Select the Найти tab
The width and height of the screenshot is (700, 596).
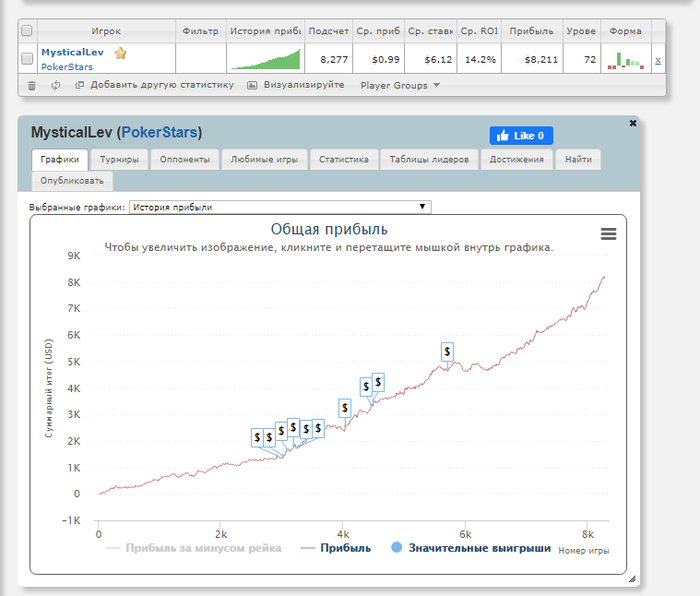point(578,159)
